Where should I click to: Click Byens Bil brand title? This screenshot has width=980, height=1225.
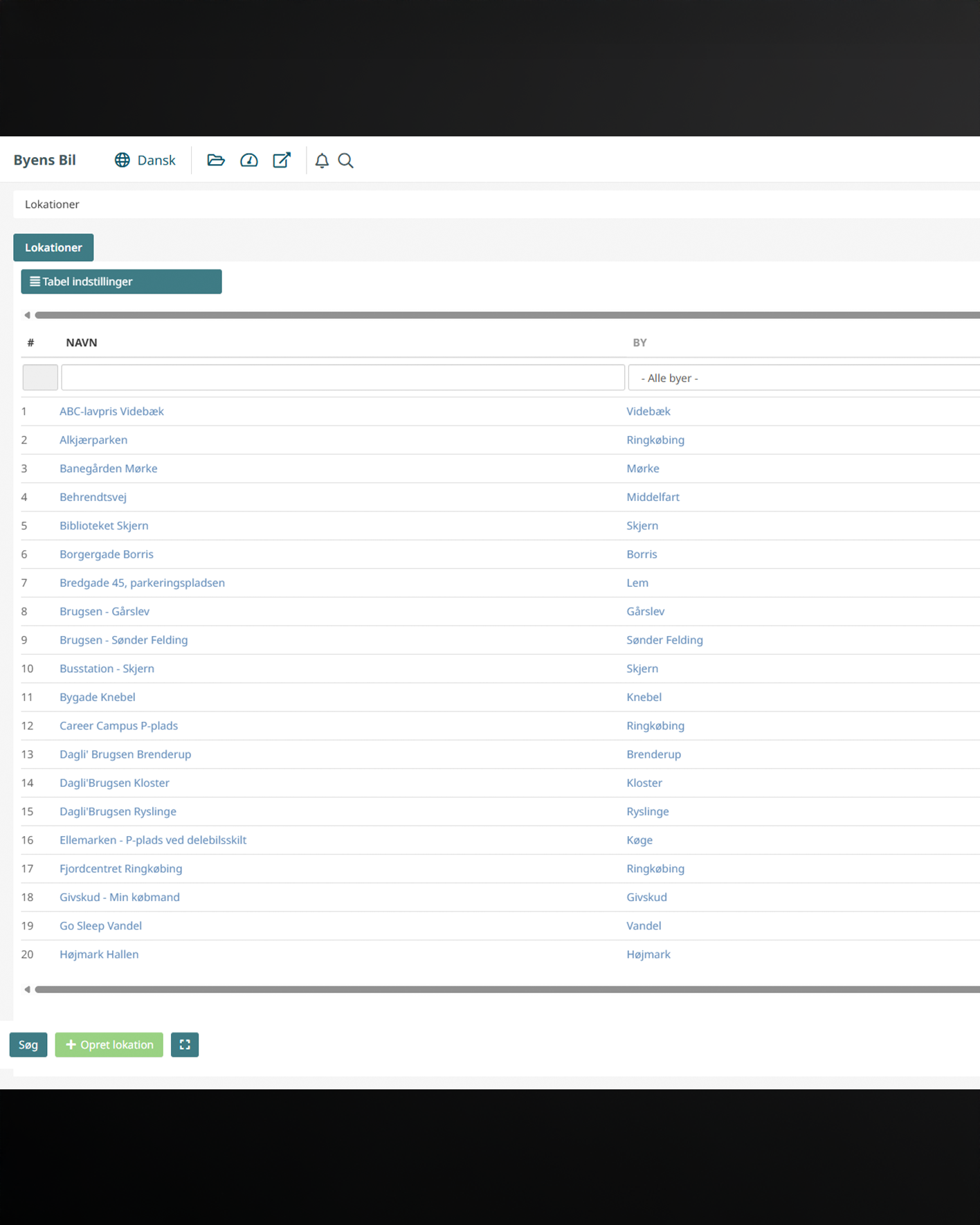[x=45, y=160]
